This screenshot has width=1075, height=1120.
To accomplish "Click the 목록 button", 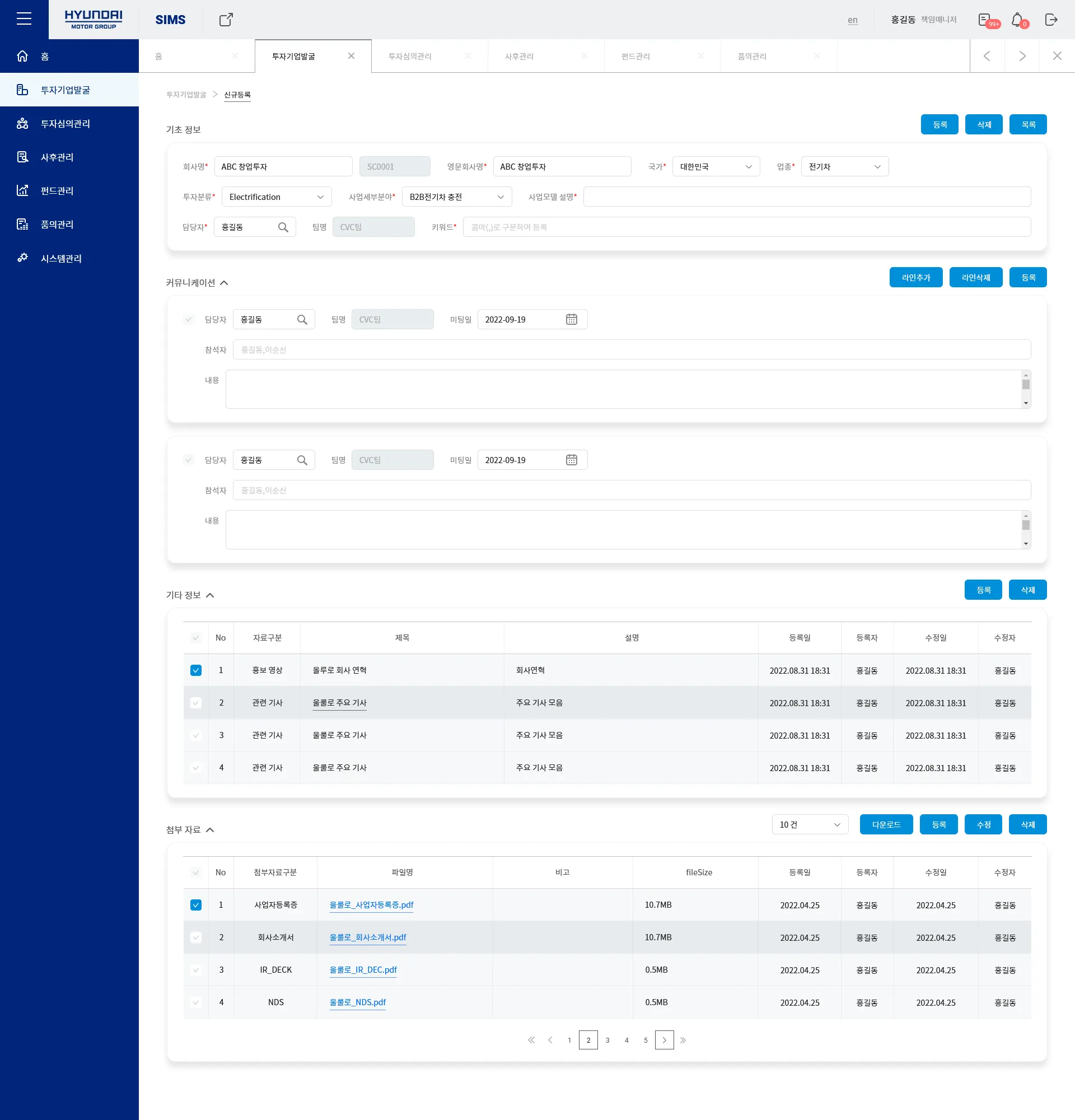I will point(1027,124).
